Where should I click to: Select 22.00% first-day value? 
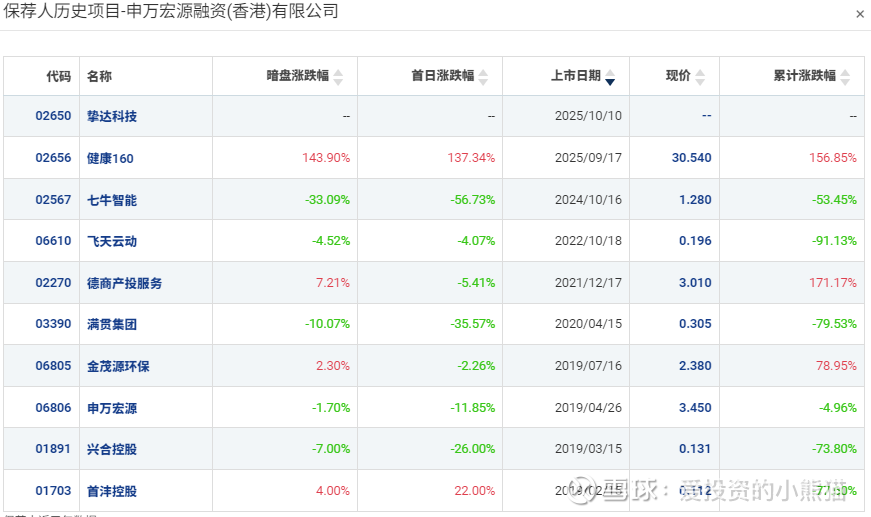click(474, 491)
